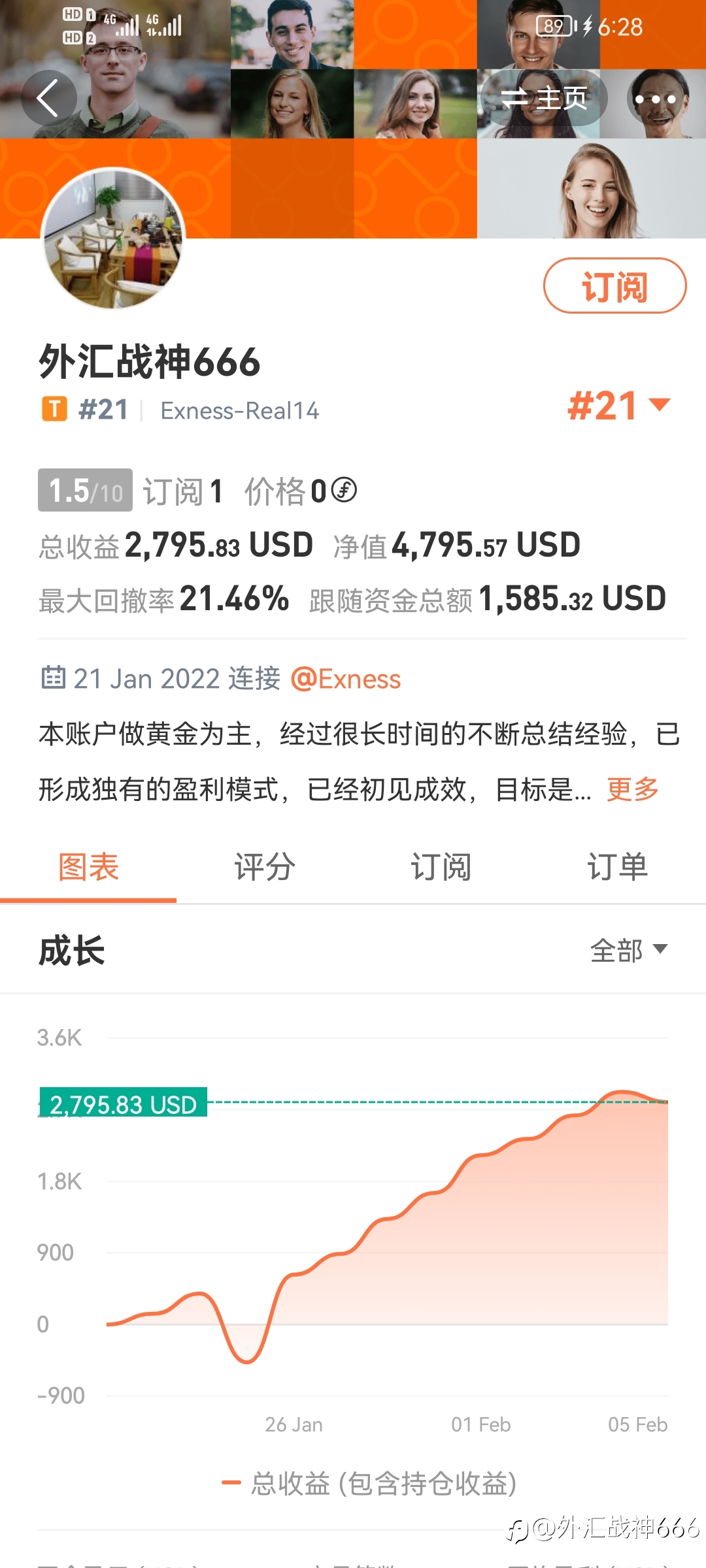Viewport: 706px width, 1568px height.
Task: Switch to the 评分 tab
Action: 265,868
